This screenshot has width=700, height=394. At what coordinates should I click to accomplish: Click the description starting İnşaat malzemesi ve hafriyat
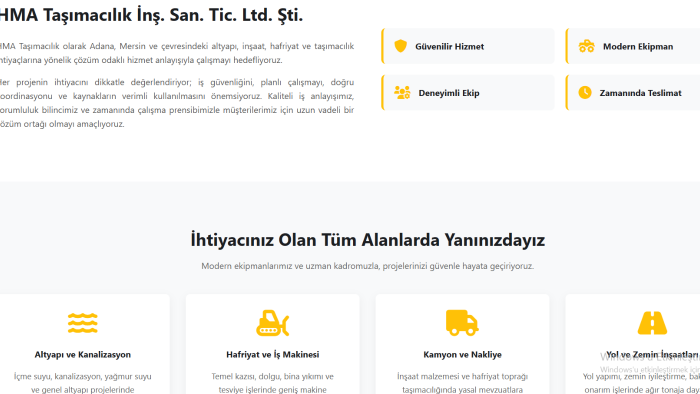462,383
